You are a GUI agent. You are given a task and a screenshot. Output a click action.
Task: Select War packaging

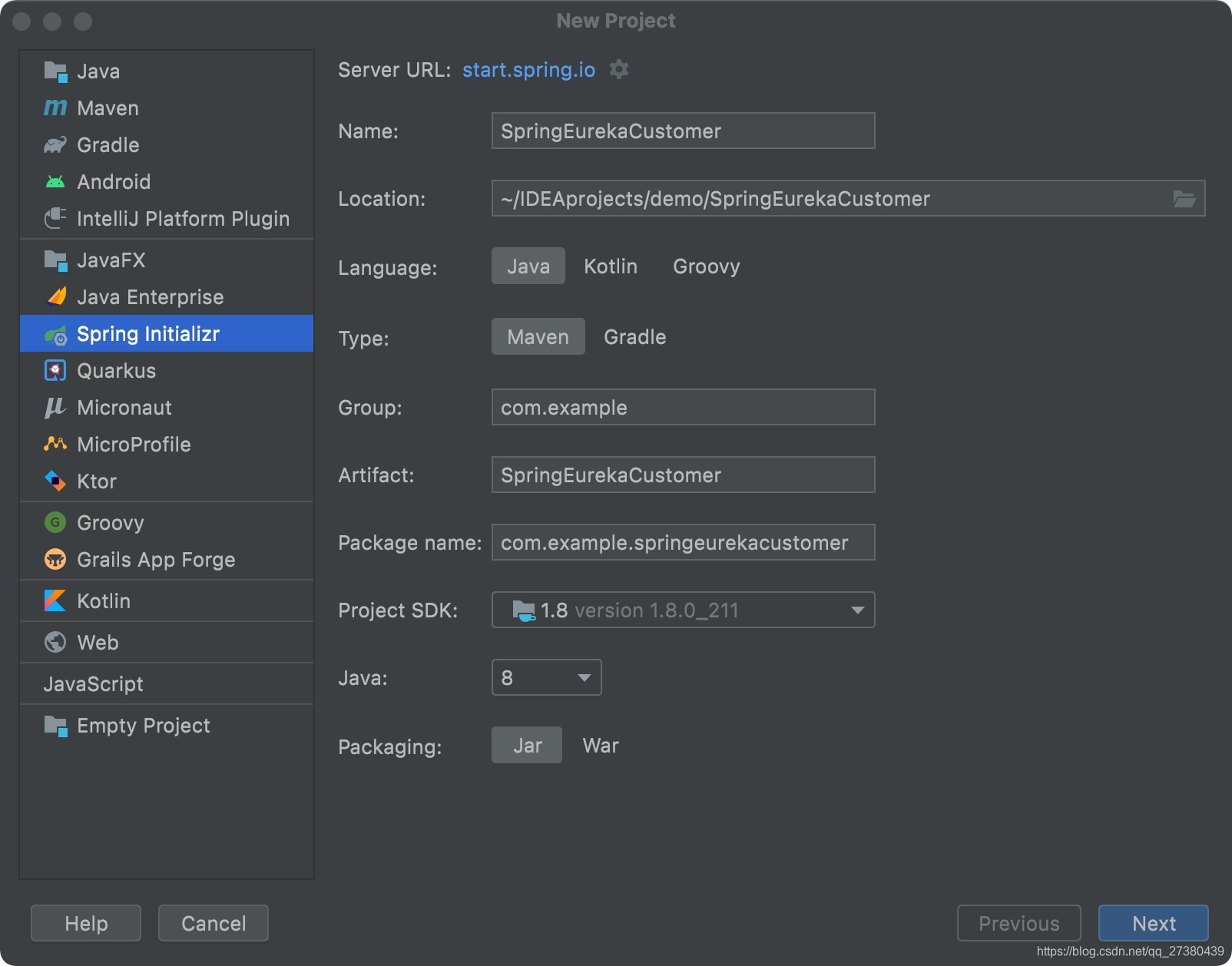click(x=601, y=746)
